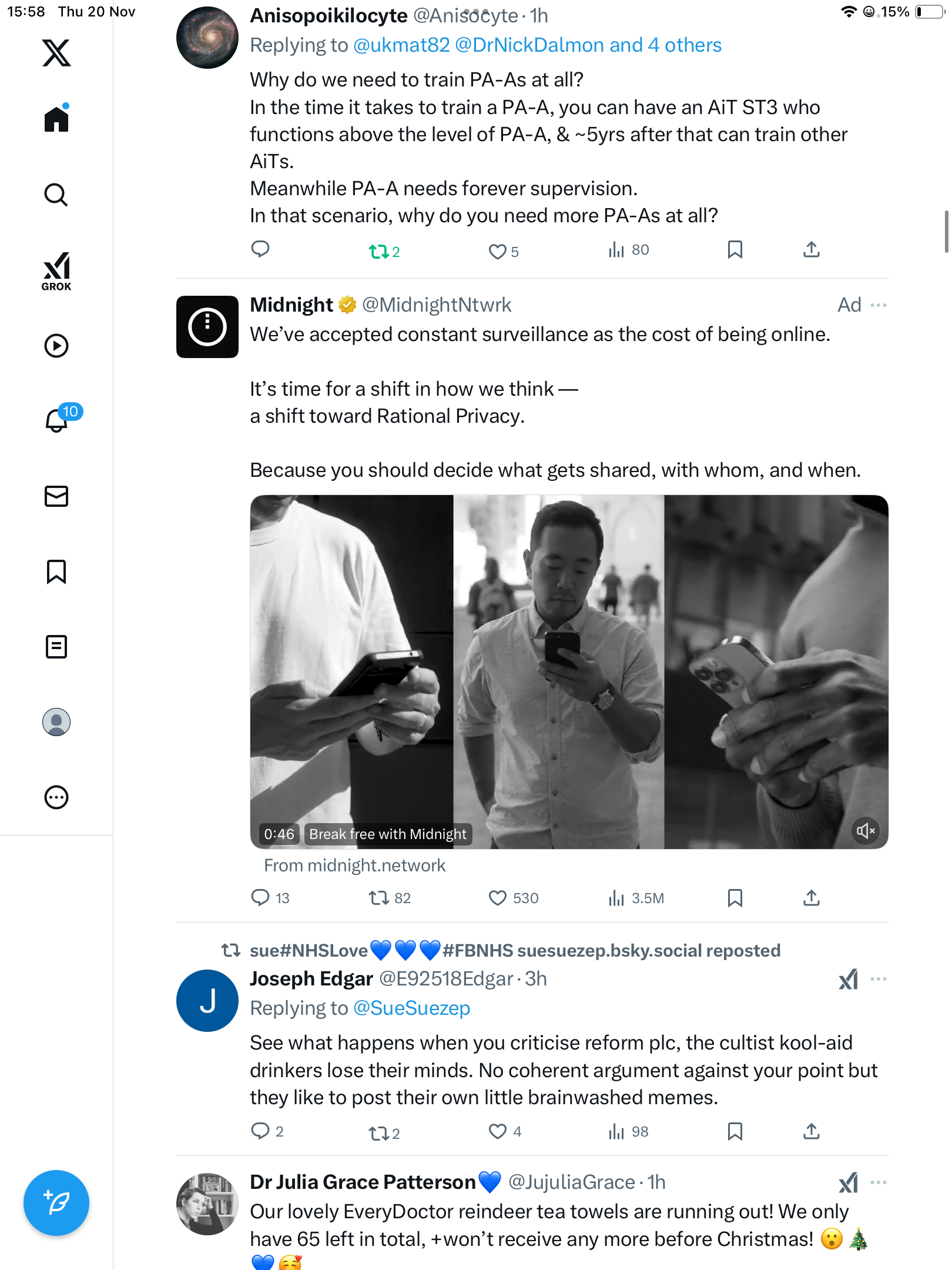Viewport: 952px width, 1270px height.
Task: Open more options on Midnight ad
Action: tap(879, 305)
